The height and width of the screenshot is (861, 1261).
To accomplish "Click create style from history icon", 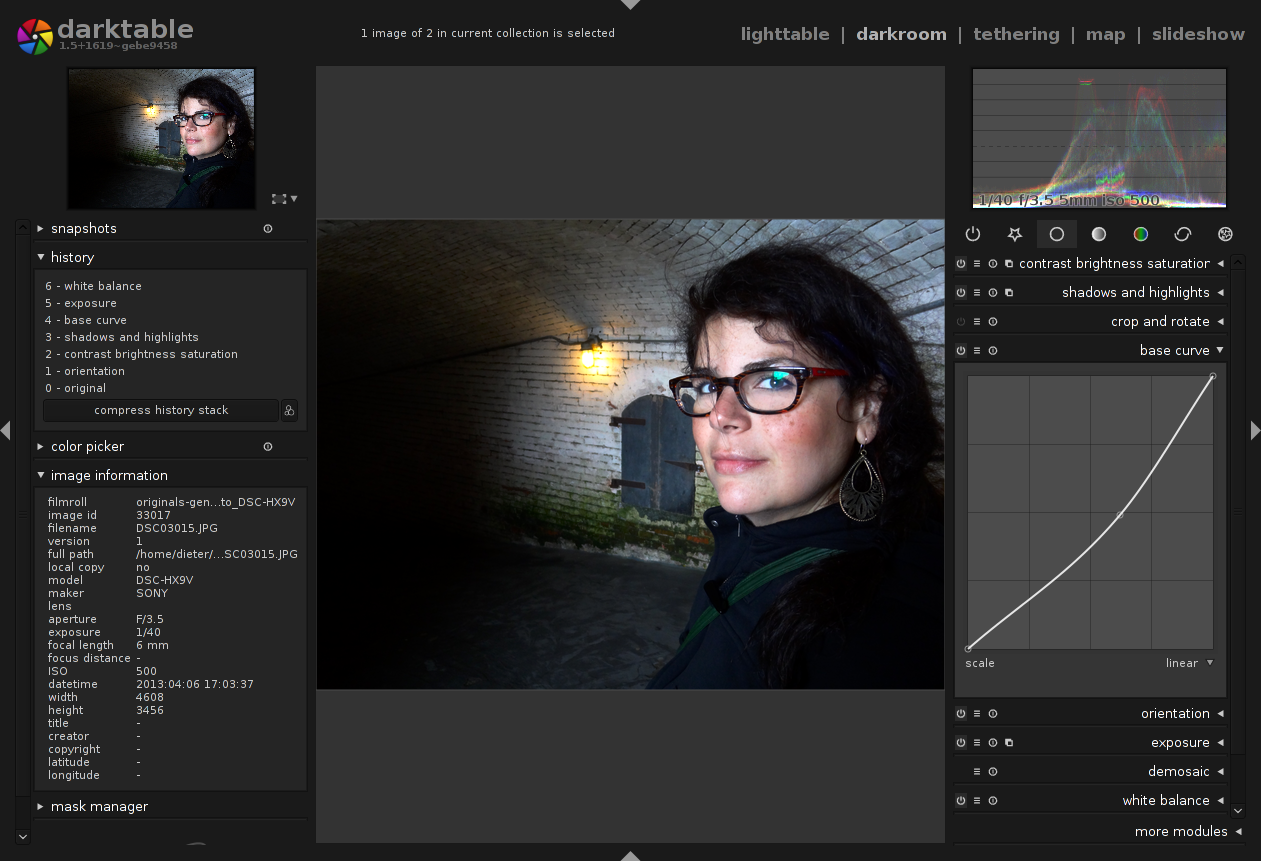I will click(289, 410).
